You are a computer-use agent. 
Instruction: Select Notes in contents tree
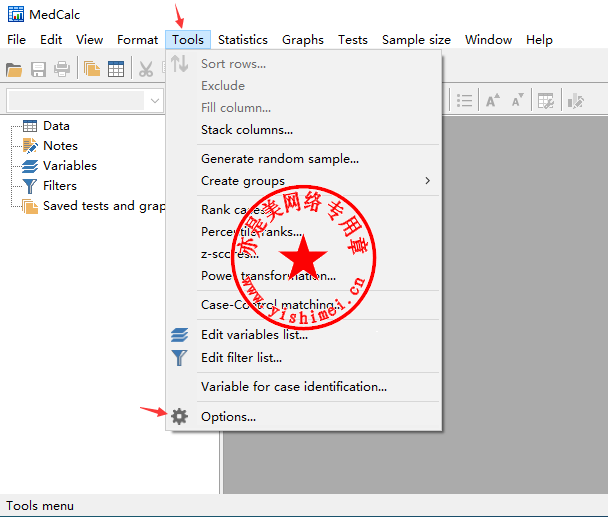pos(60,146)
